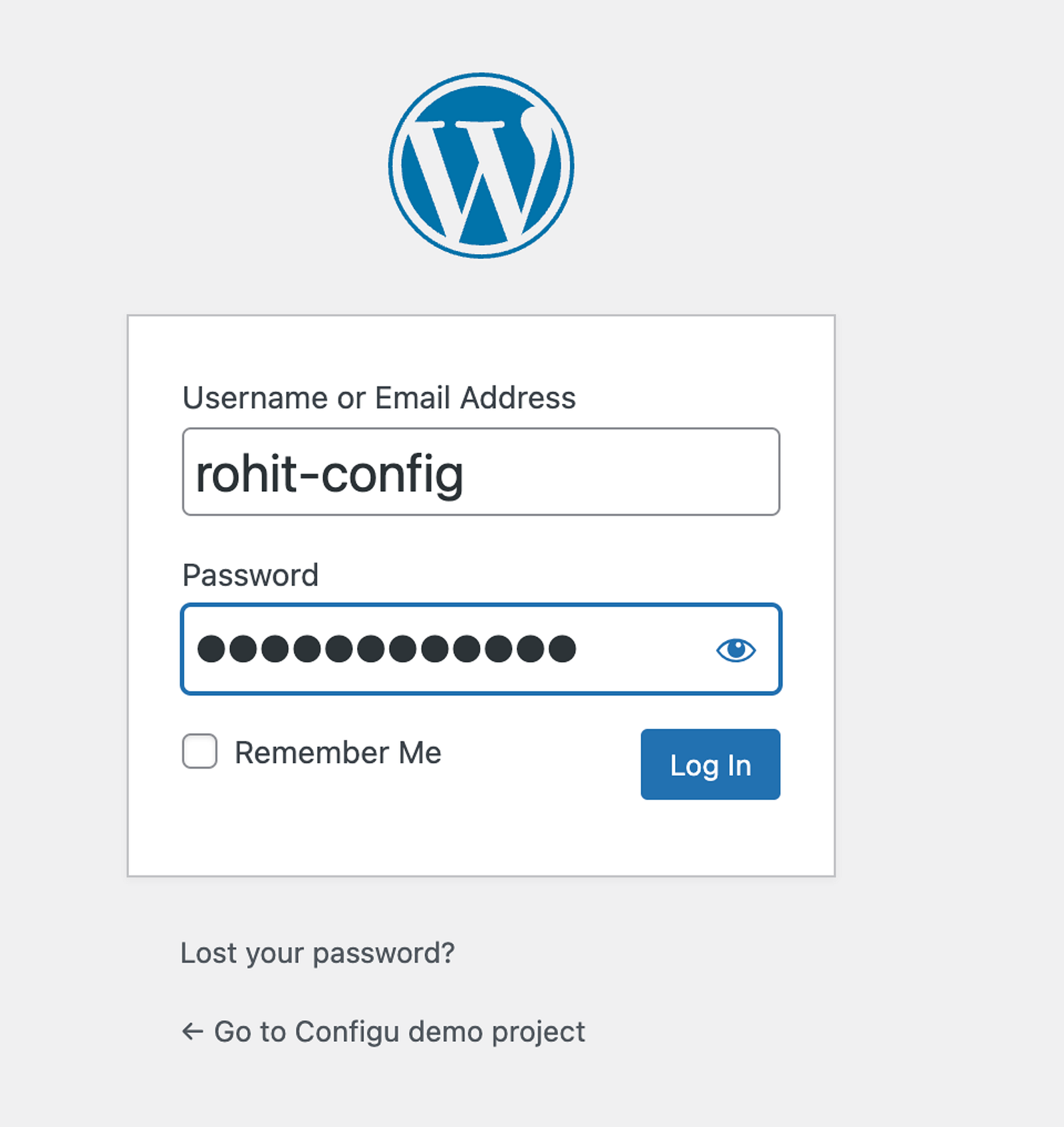Screen dimensions: 1064x1127
Task: Enable staying signed in via Remember Me
Action: point(199,751)
